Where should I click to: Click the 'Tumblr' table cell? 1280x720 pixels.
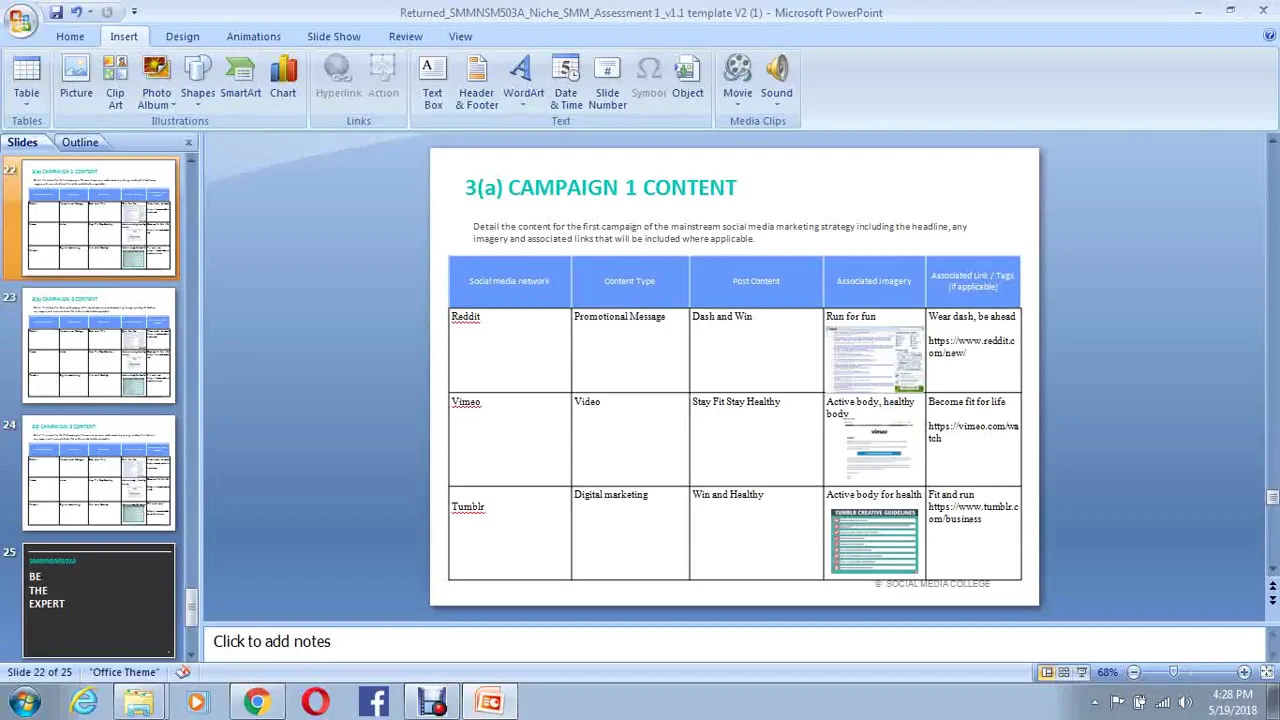pos(510,533)
